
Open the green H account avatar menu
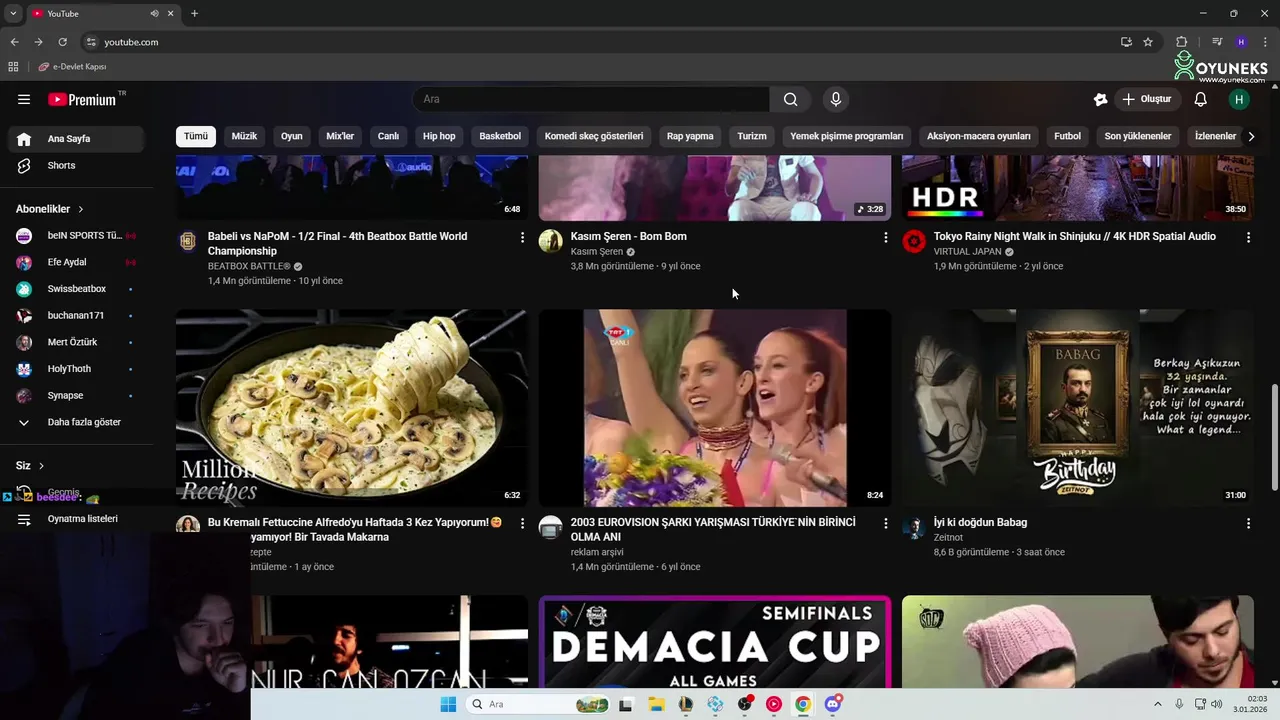click(x=1239, y=99)
